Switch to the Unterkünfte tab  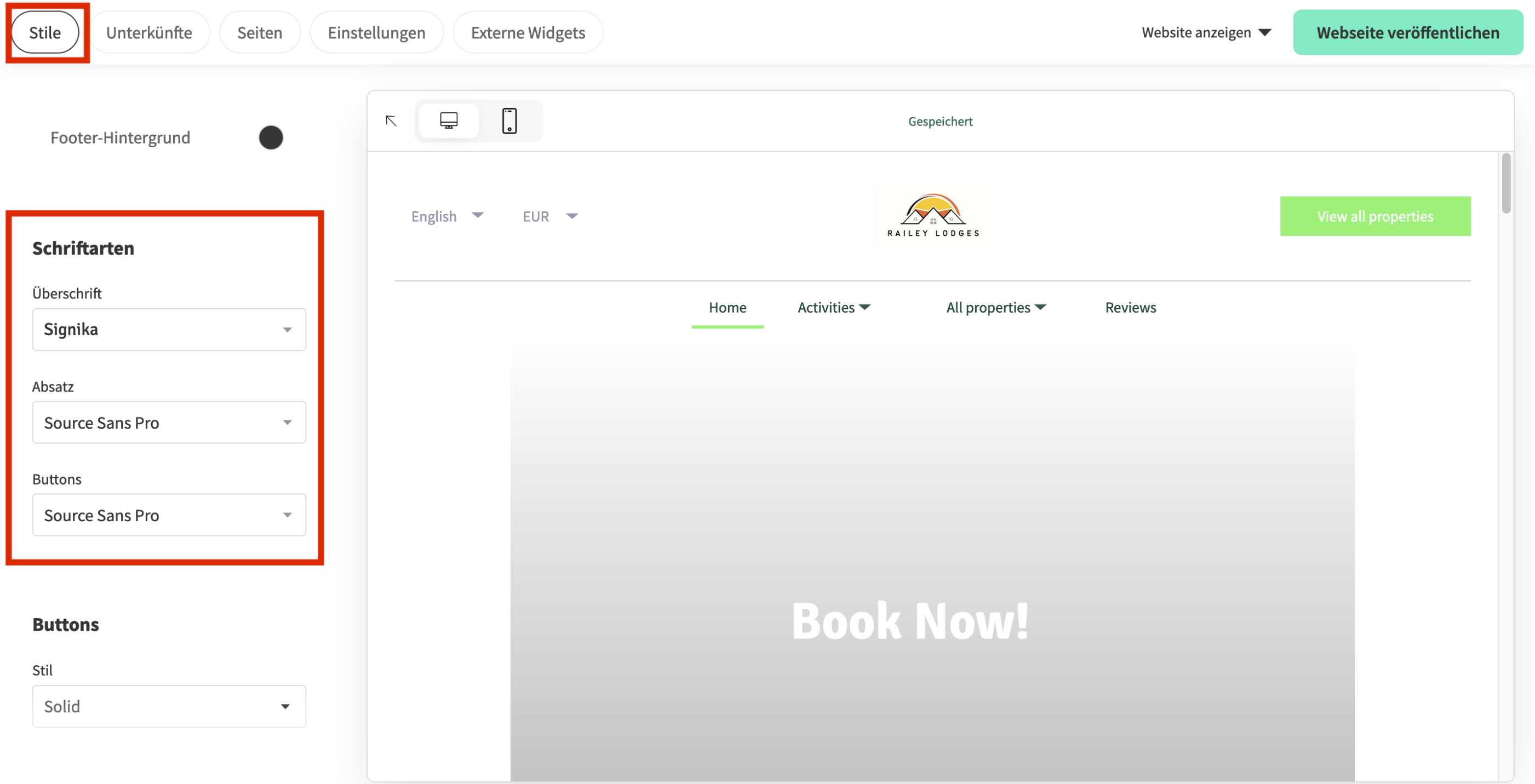tap(149, 32)
